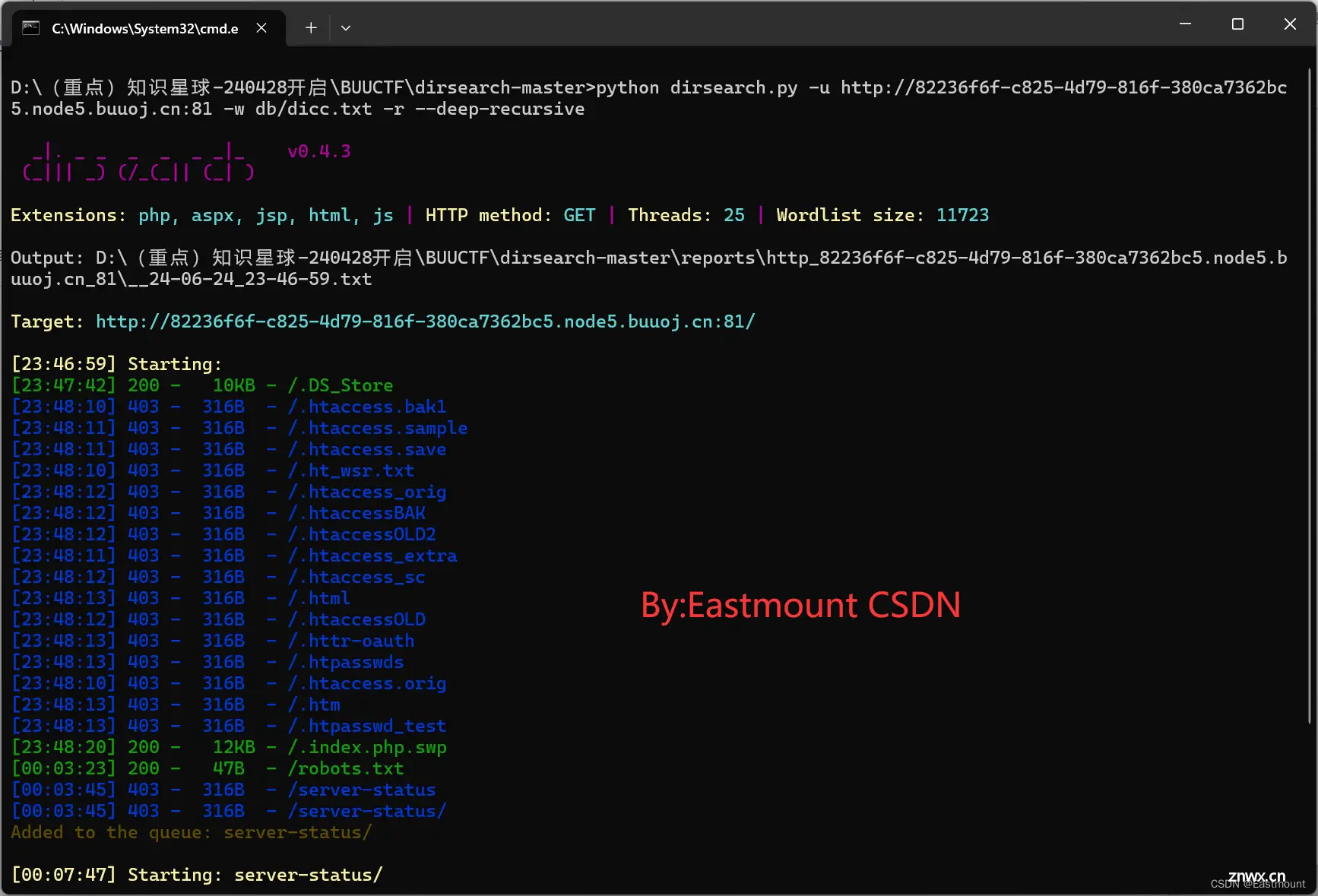Click the Wordlist size value 11723
This screenshot has height=896, width=1318.
pos(962,215)
